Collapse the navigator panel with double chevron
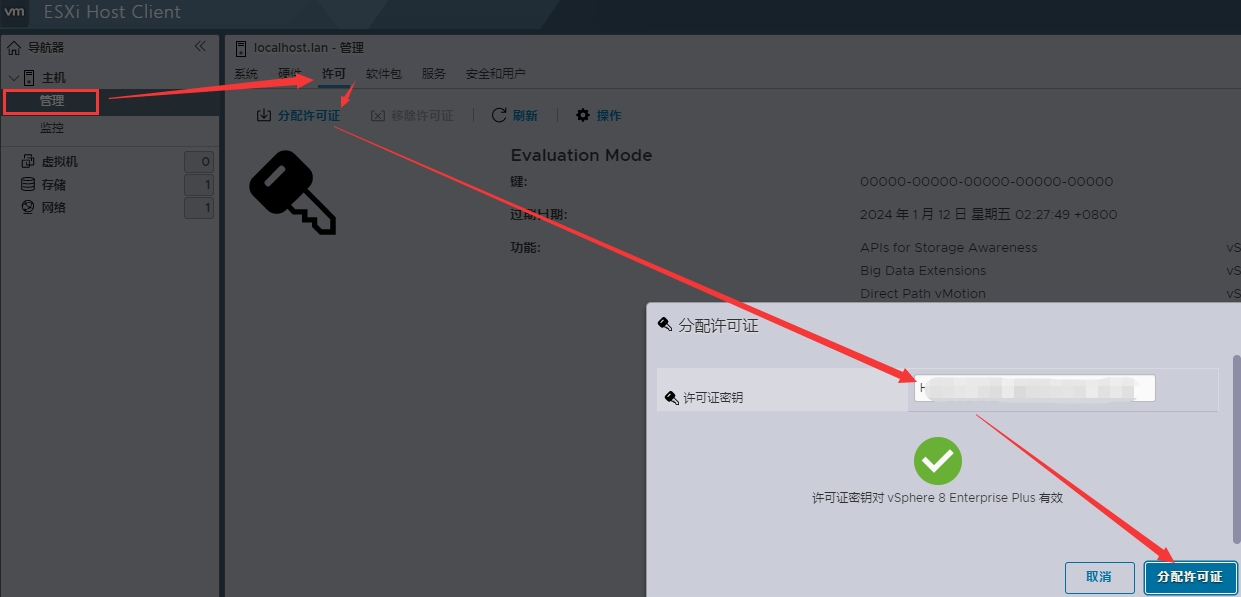Viewport: 1241px width, 597px height. (x=200, y=47)
